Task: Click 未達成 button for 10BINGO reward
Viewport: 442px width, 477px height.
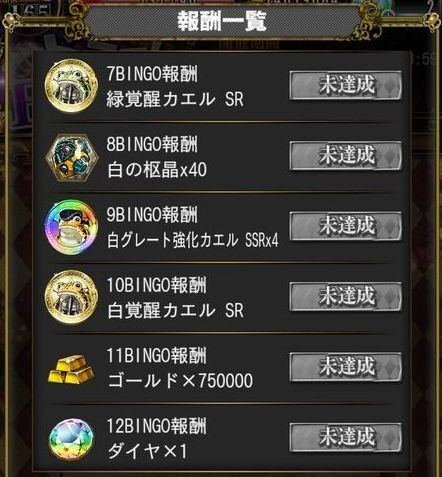Action: coord(346,296)
